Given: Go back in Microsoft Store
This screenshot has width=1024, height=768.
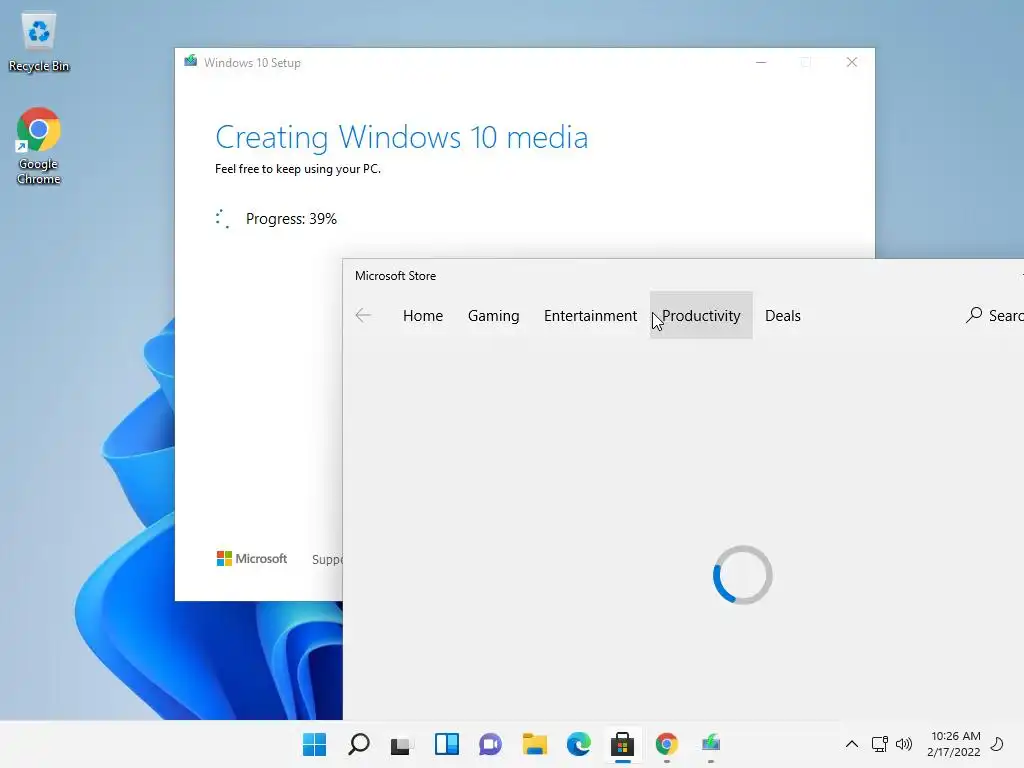Looking at the screenshot, I should [363, 315].
